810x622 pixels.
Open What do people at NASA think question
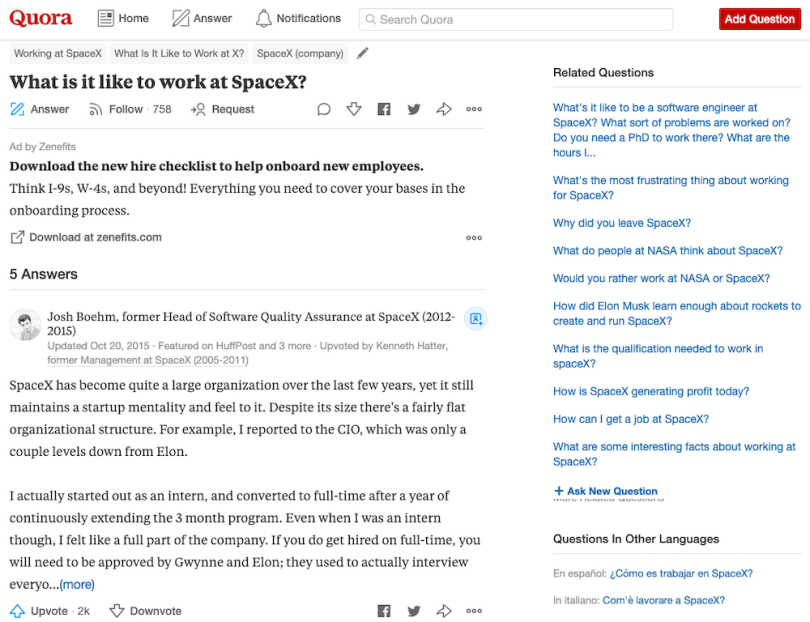[x=667, y=251]
